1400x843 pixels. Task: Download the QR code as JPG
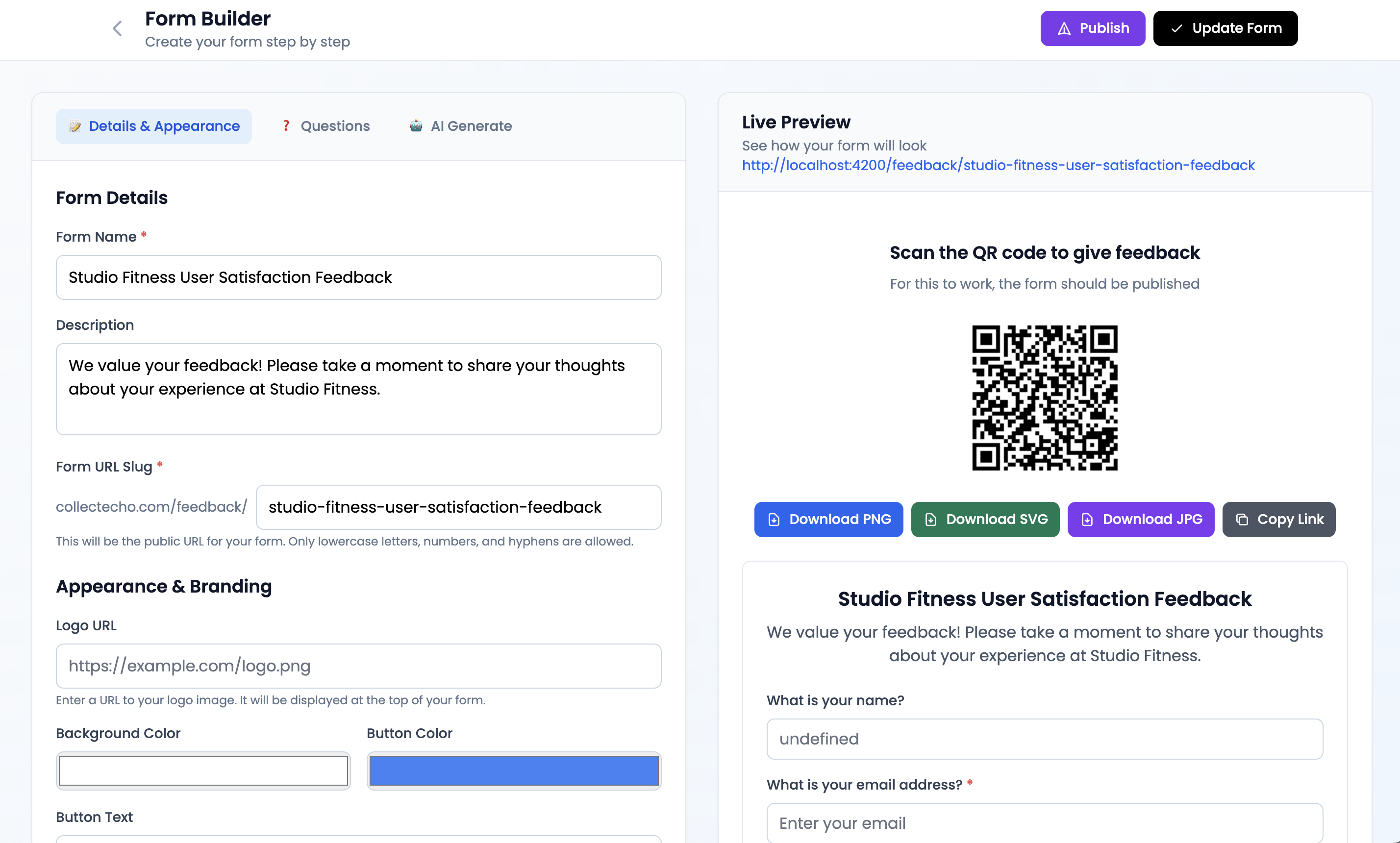click(1141, 519)
